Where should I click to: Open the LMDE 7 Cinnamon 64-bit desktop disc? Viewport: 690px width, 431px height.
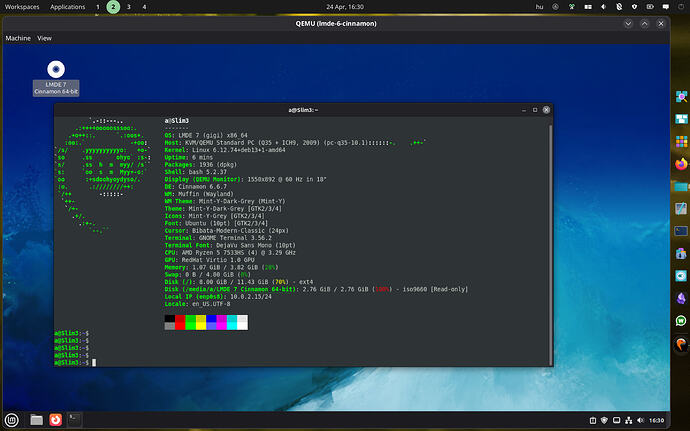click(56, 78)
